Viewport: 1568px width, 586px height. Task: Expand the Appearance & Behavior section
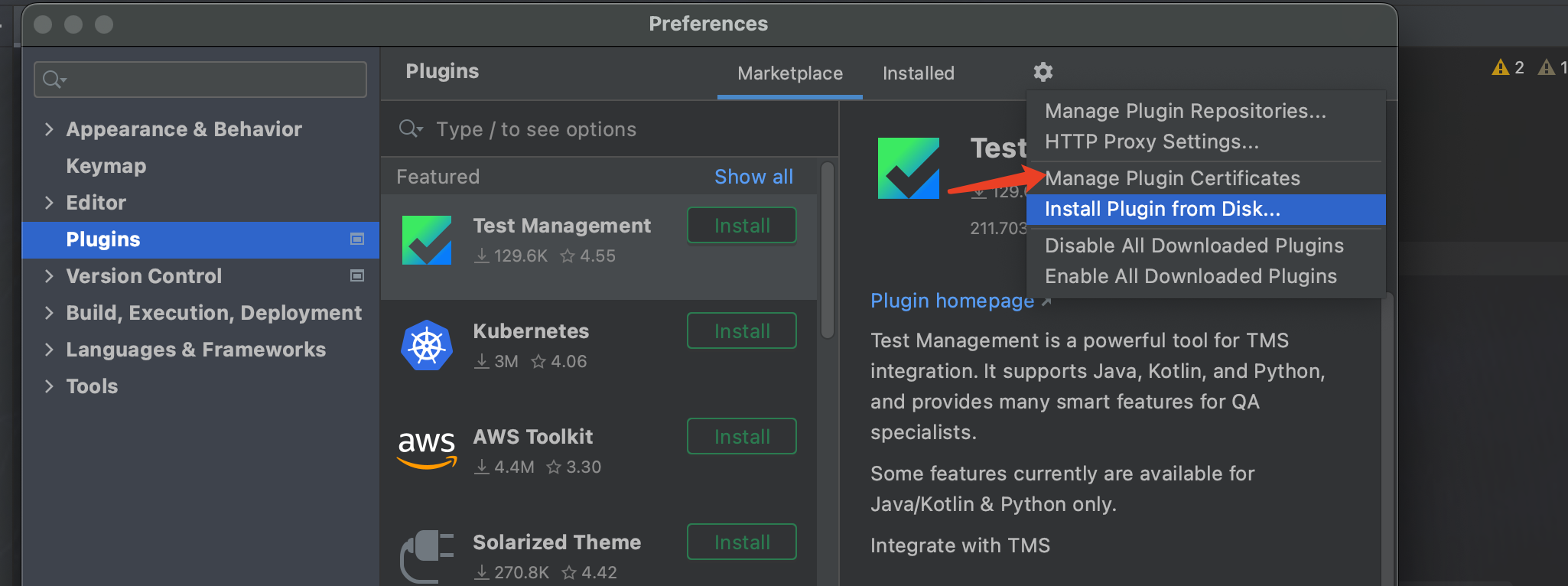click(x=50, y=129)
